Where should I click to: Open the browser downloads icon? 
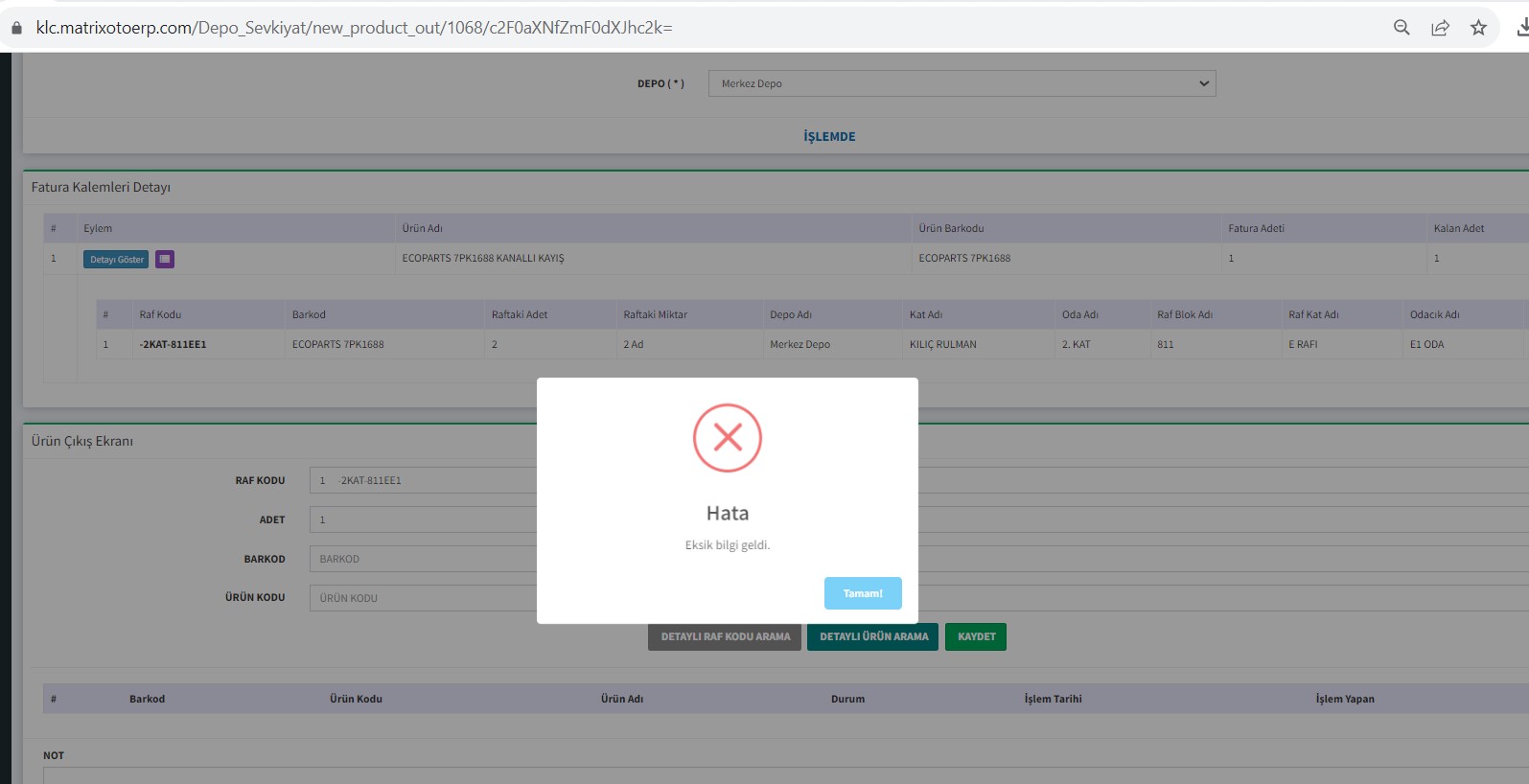click(1520, 28)
